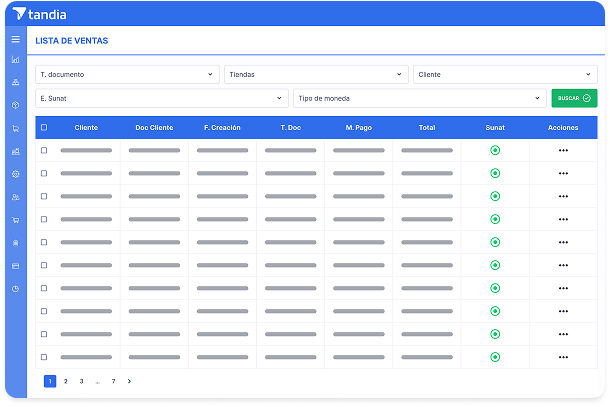Click the green Buscar button
Screen dimensions: 610x407
click(574, 98)
